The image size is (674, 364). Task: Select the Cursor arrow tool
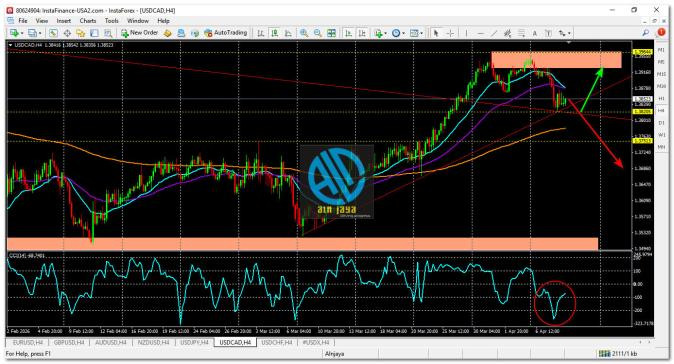point(436,33)
